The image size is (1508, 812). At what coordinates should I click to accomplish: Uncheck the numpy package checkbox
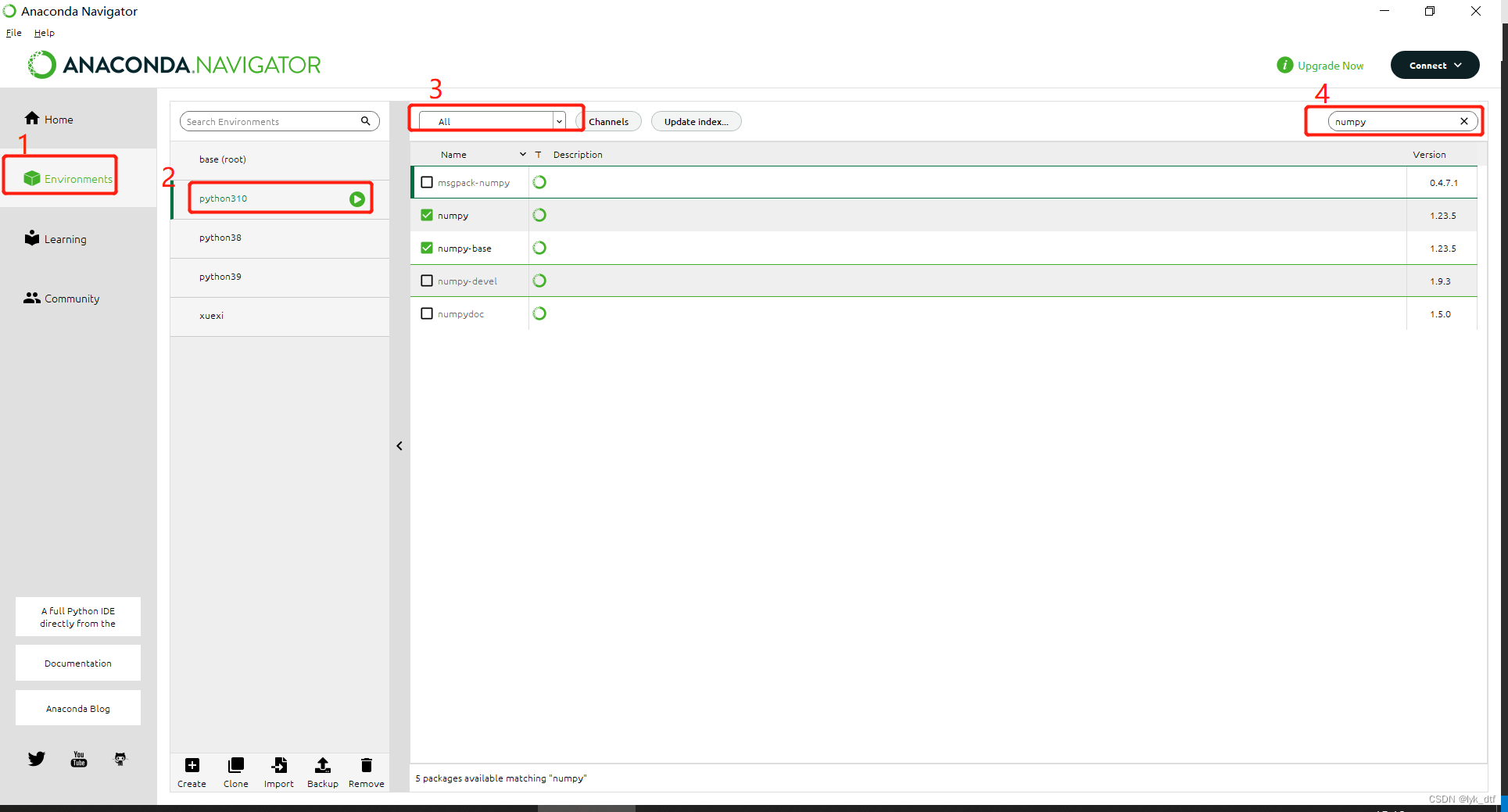pyautogui.click(x=427, y=215)
